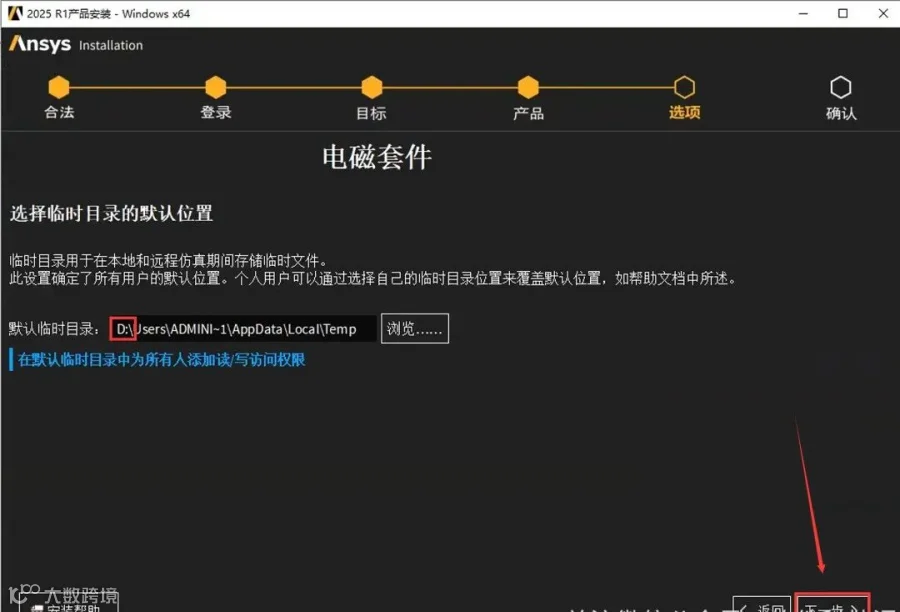Click the Installation text beside the Ansys logo
This screenshot has width=900, height=612.
coord(111,45)
